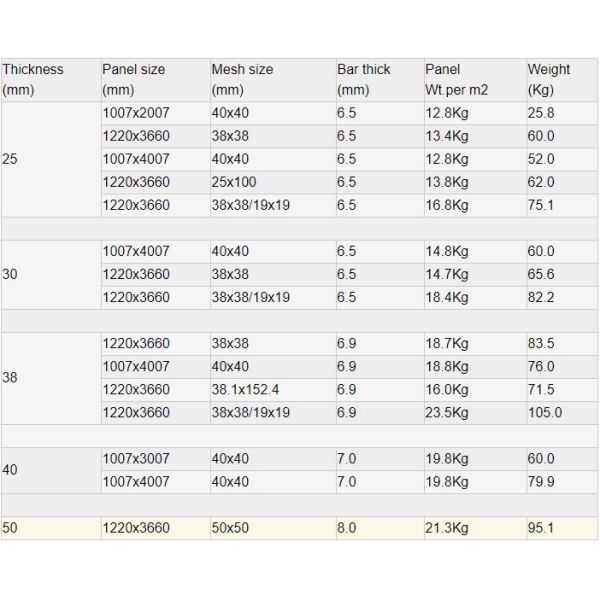This screenshot has height=600, width=600.
Task: Select the Panel size (mm) column header
Action: [x=133, y=79]
